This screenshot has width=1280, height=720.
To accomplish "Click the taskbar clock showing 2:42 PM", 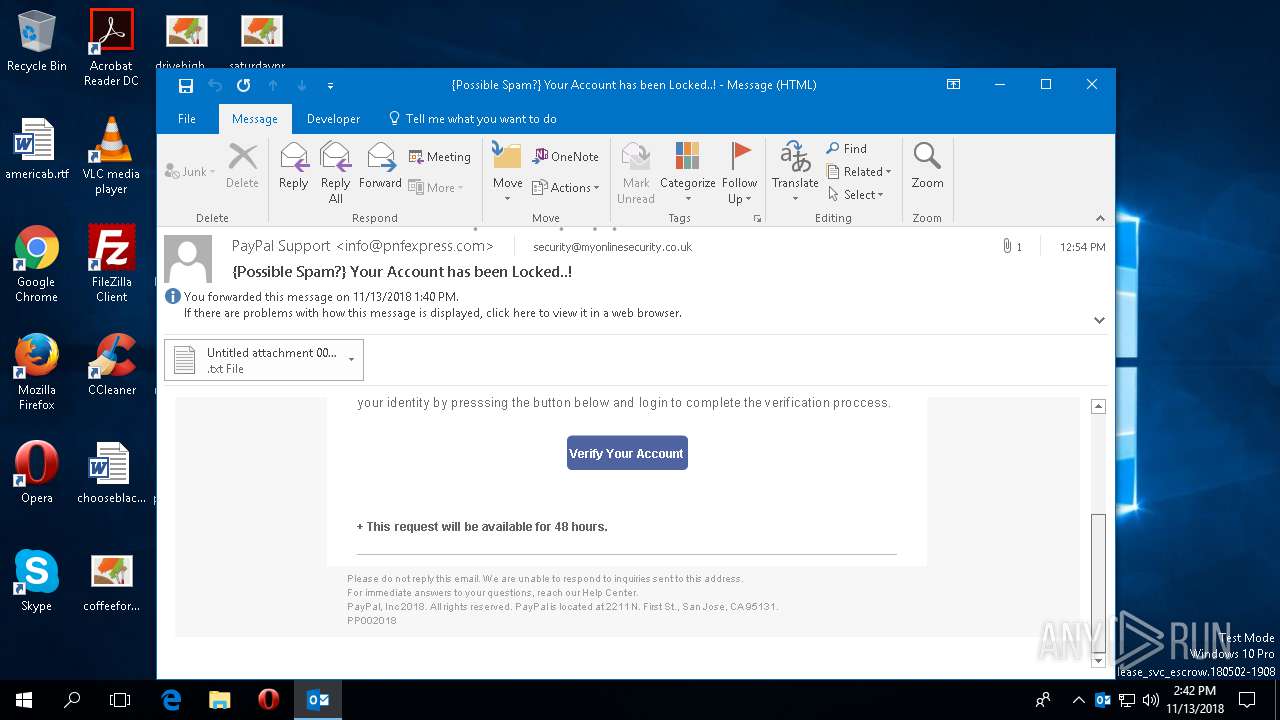I will pos(1194,700).
